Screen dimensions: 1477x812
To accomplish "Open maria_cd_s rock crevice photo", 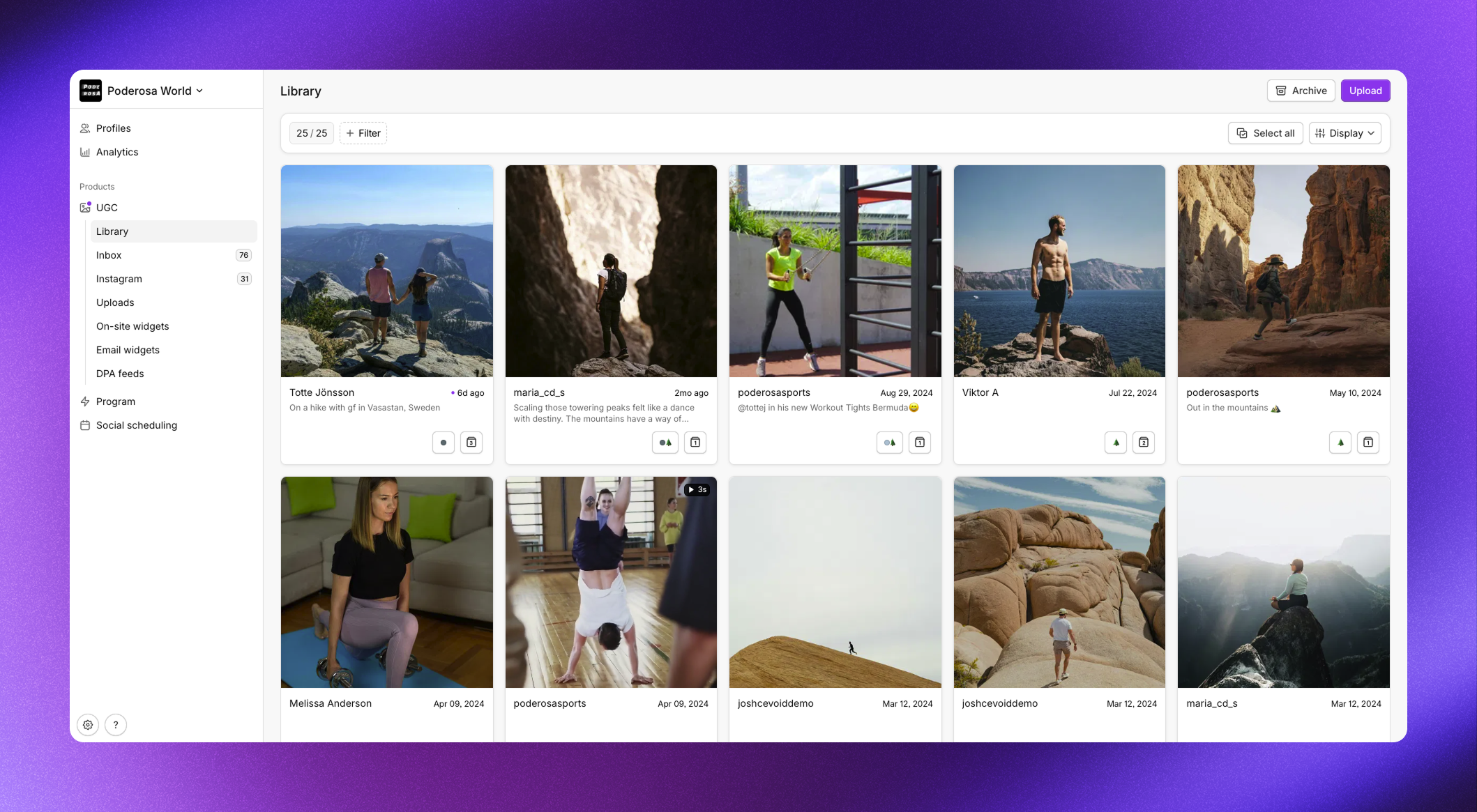I will 611,271.
